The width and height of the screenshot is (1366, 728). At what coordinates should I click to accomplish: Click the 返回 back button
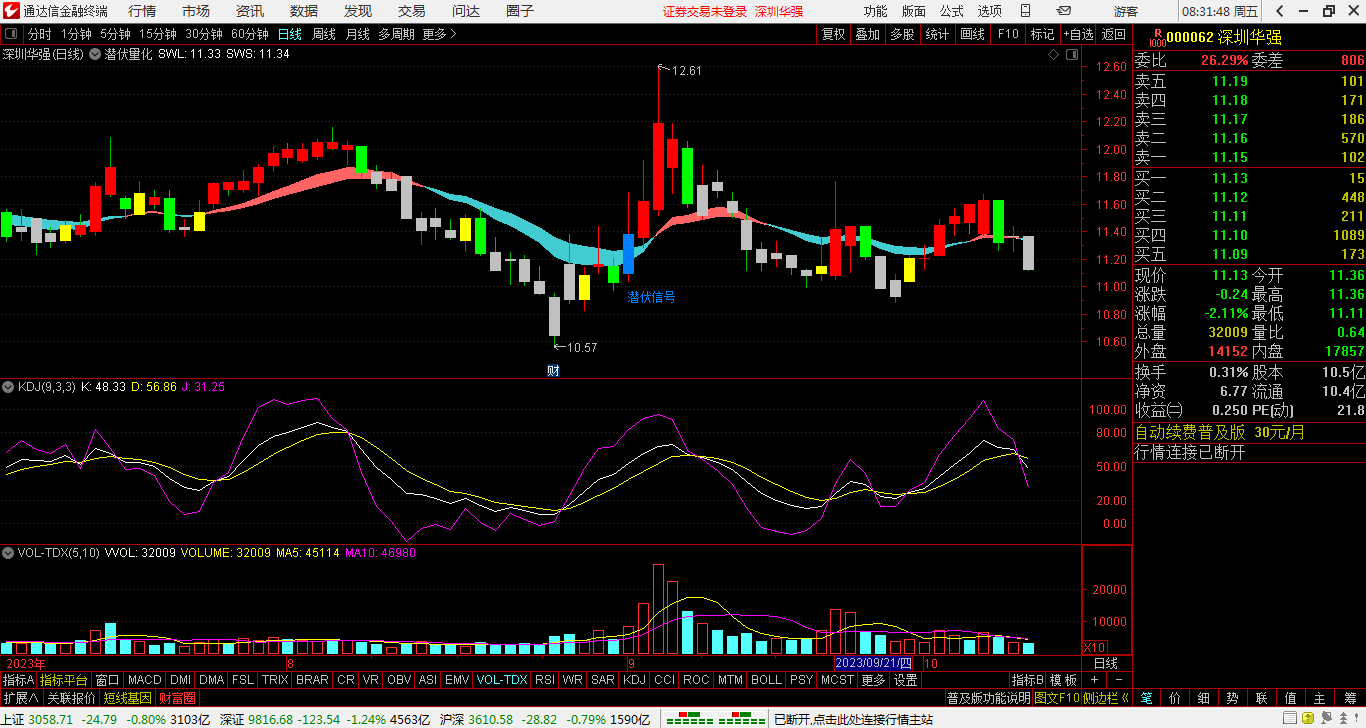tap(1113, 34)
